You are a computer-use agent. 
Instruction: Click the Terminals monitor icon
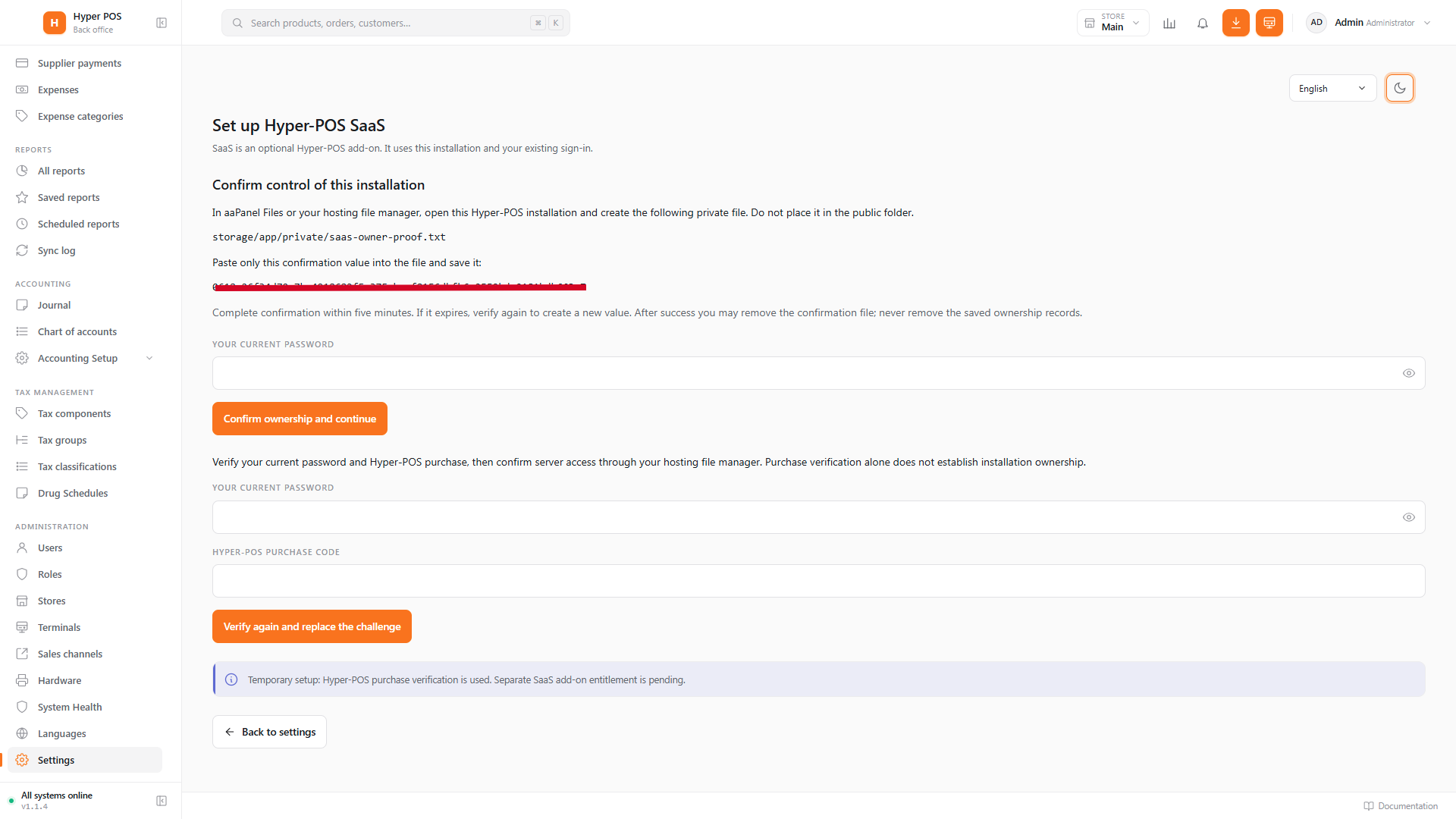22,627
